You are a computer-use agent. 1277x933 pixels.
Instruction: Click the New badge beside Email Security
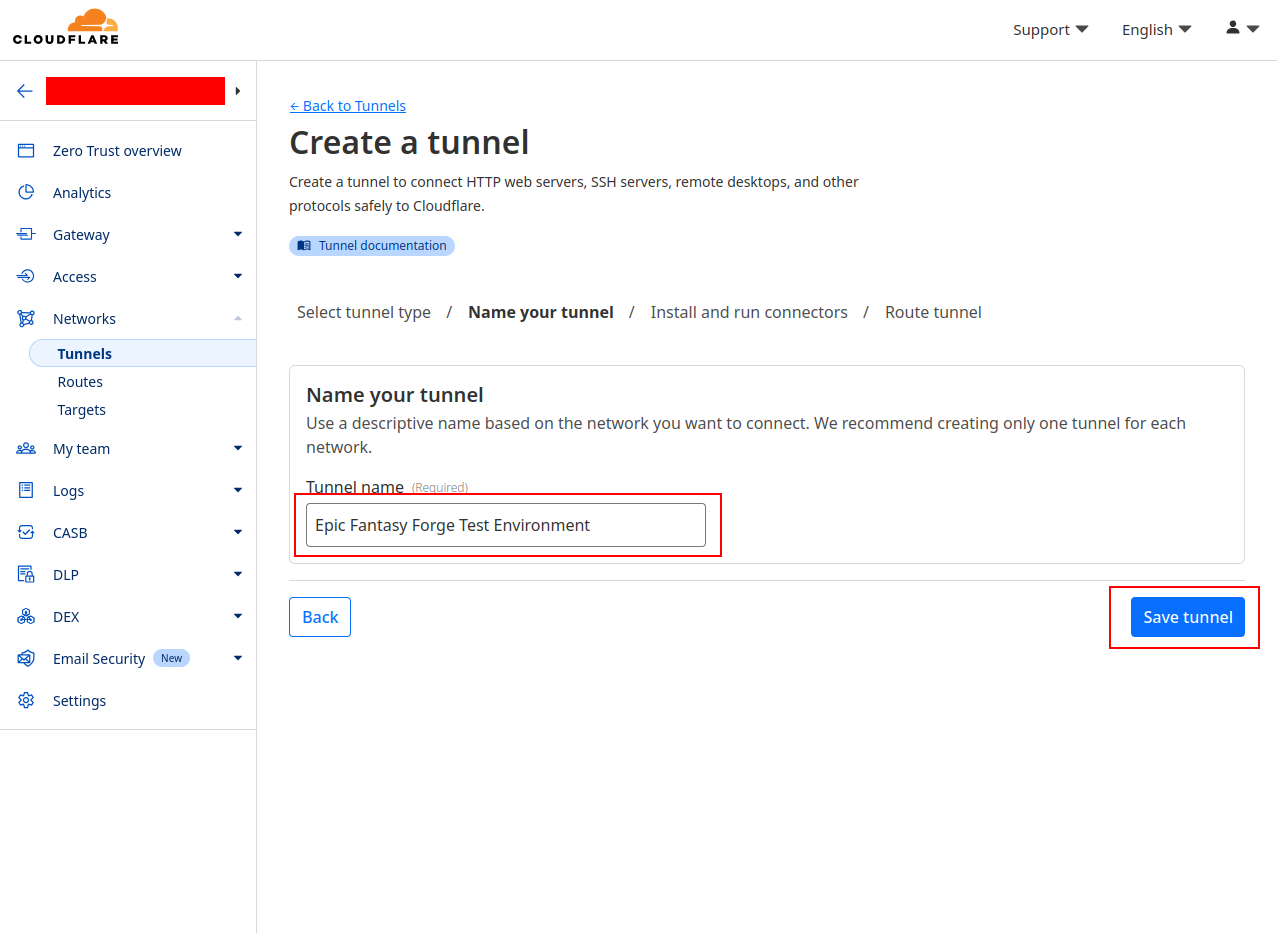(x=172, y=658)
